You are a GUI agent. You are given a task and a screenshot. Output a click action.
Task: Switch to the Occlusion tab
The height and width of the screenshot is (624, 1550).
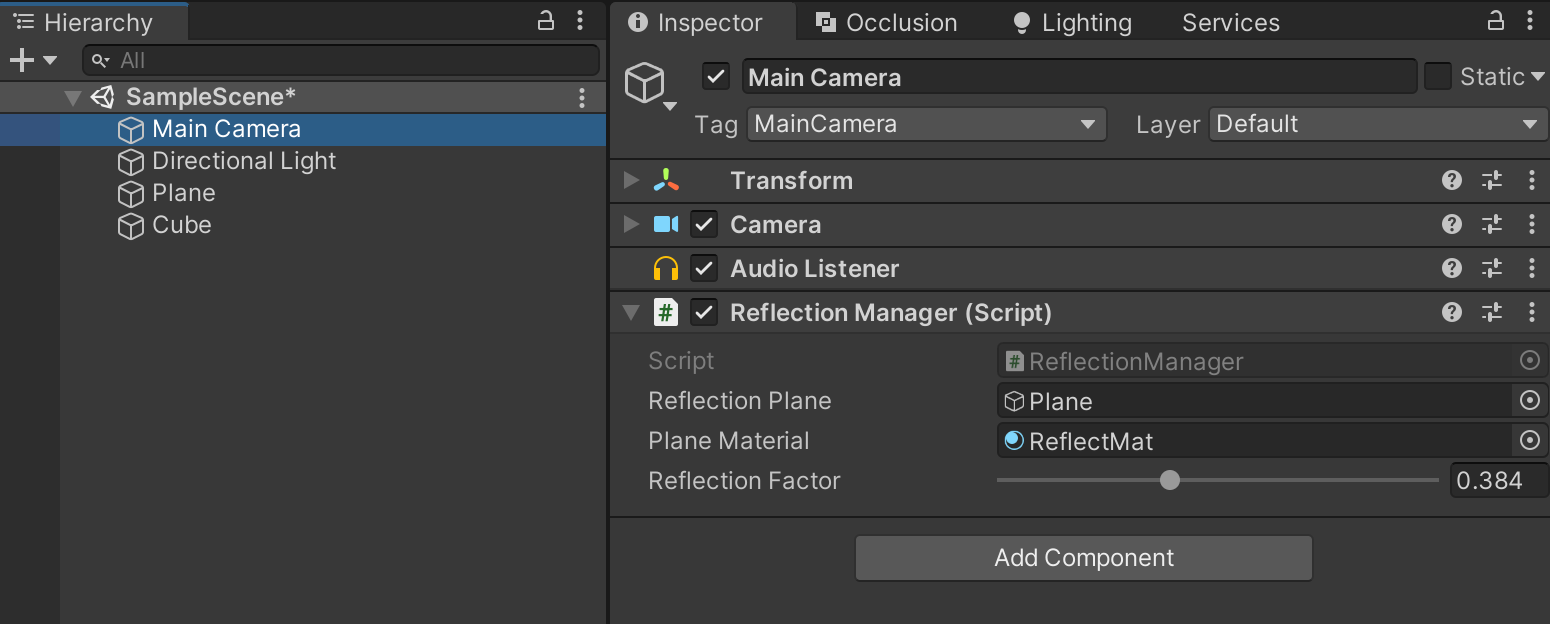[886, 23]
